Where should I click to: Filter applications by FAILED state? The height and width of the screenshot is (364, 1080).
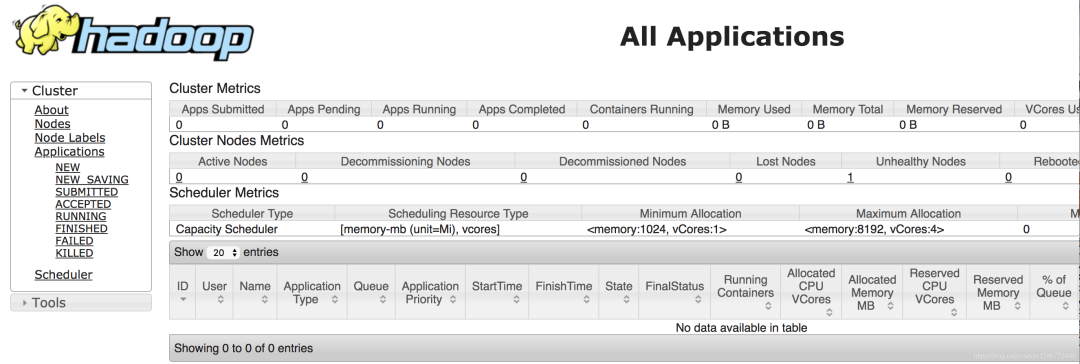point(74,241)
